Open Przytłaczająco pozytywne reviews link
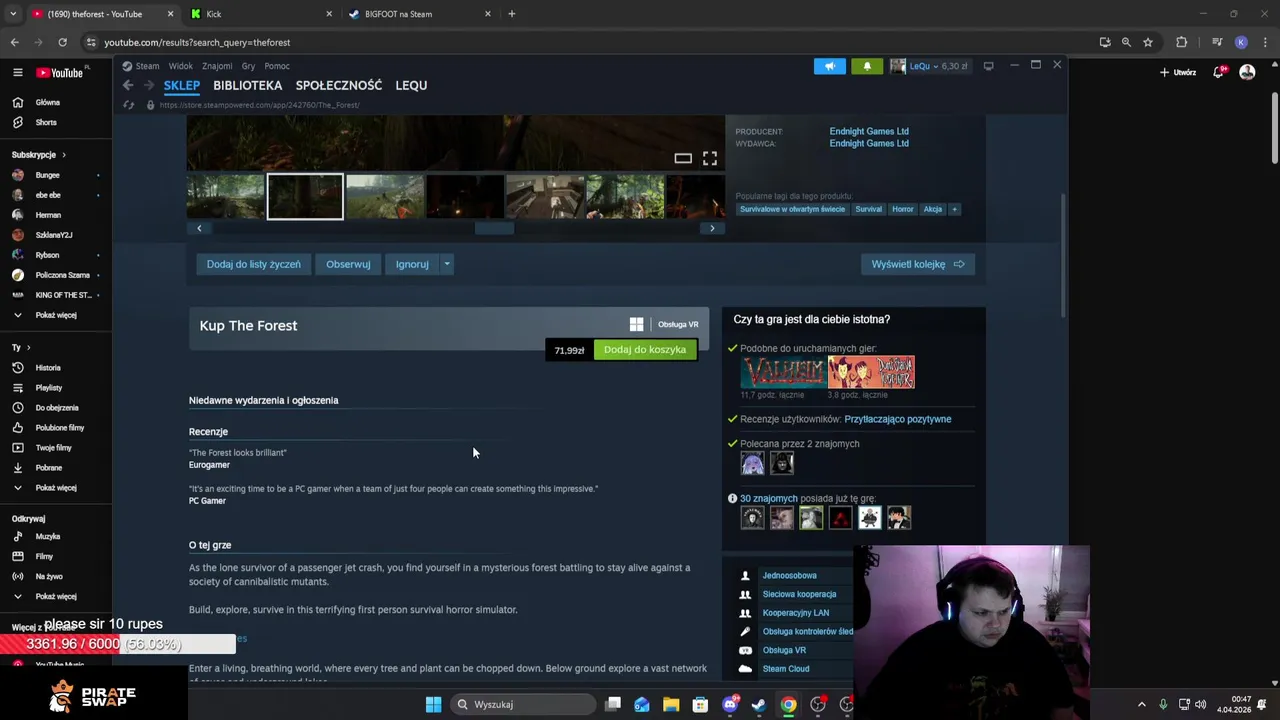1280x720 pixels. coord(898,419)
